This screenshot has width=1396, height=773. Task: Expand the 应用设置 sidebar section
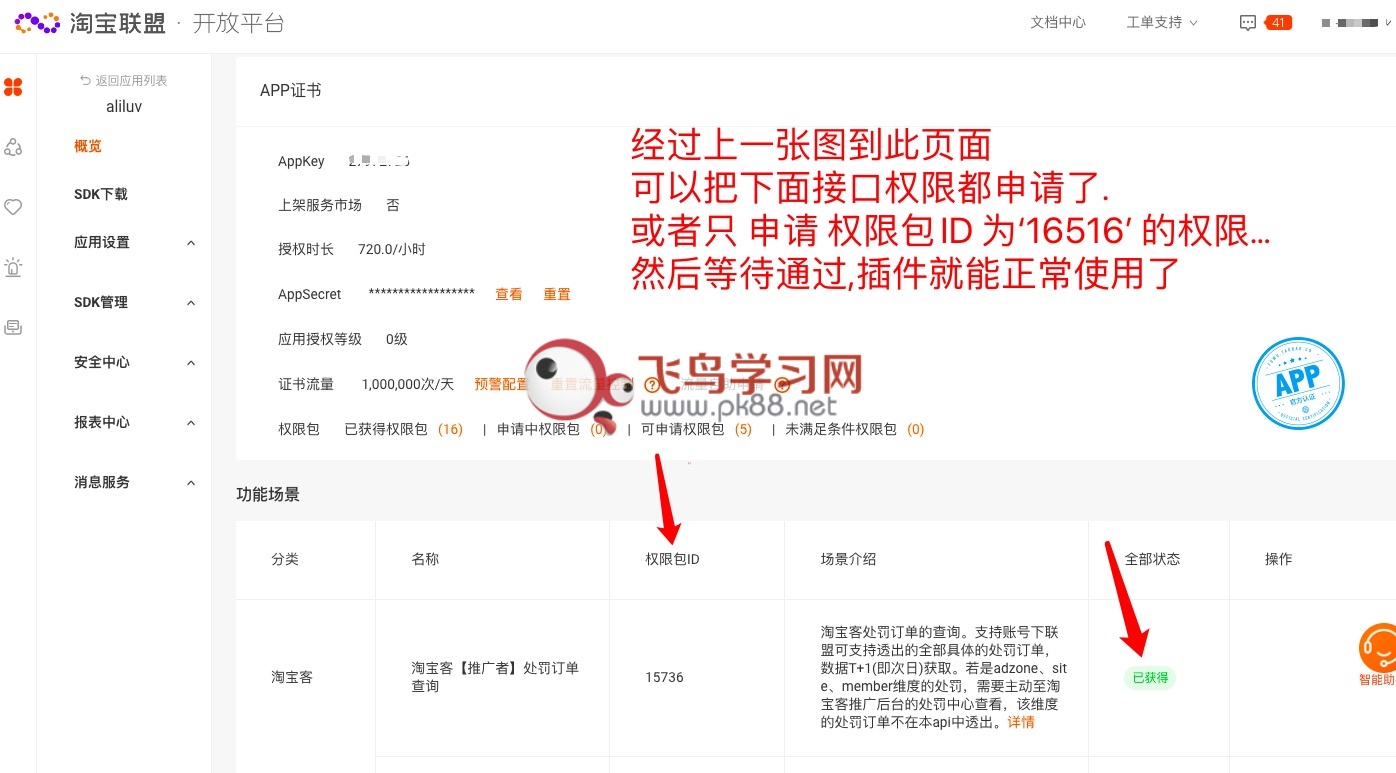tap(132, 243)
